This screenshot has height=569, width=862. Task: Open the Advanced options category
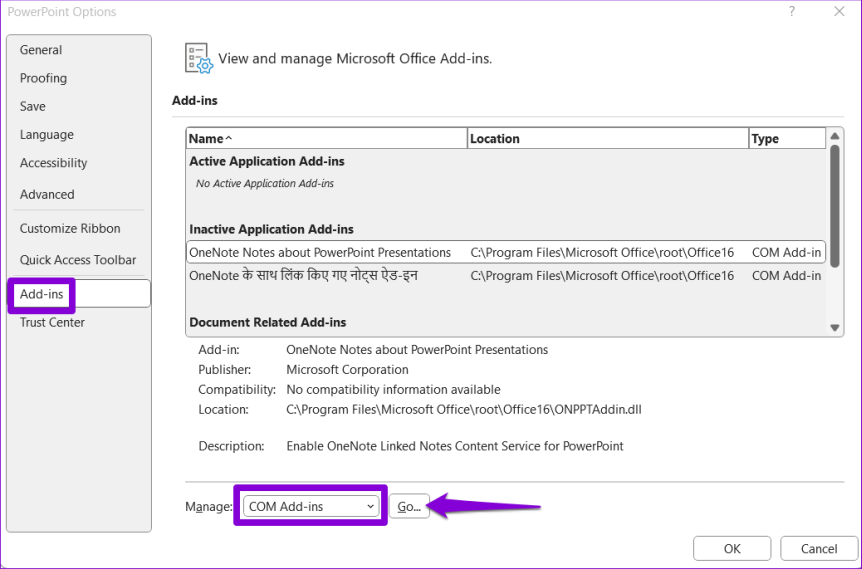(47, 195)
